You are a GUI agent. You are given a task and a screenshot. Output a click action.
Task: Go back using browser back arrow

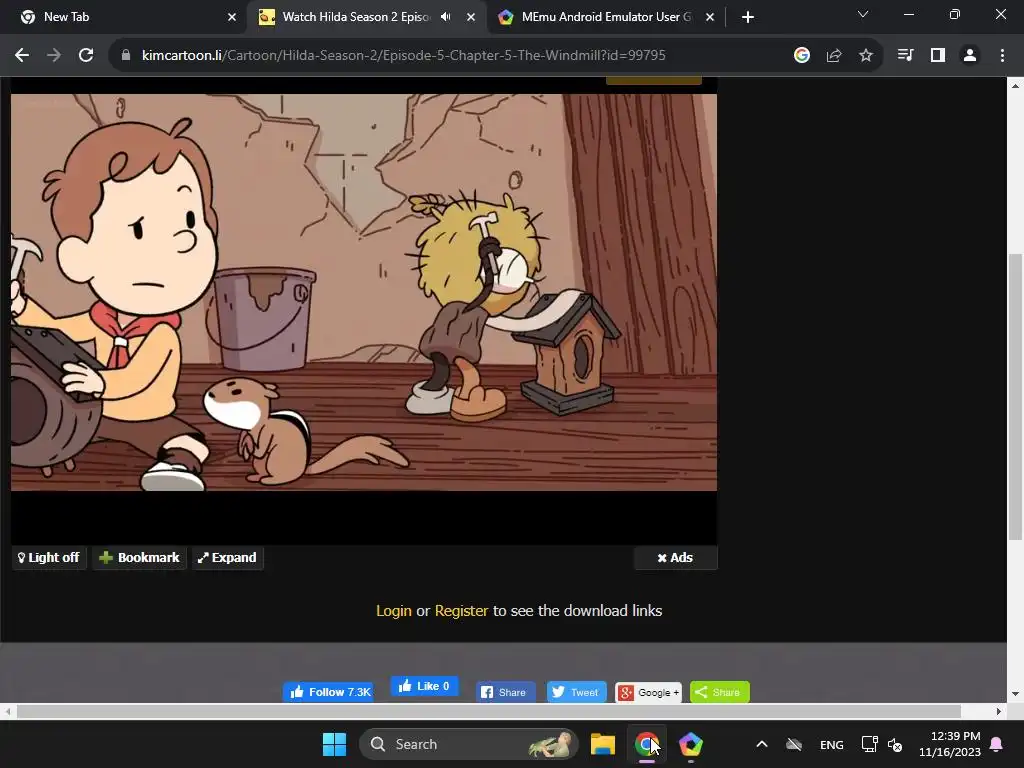(22, 56)
